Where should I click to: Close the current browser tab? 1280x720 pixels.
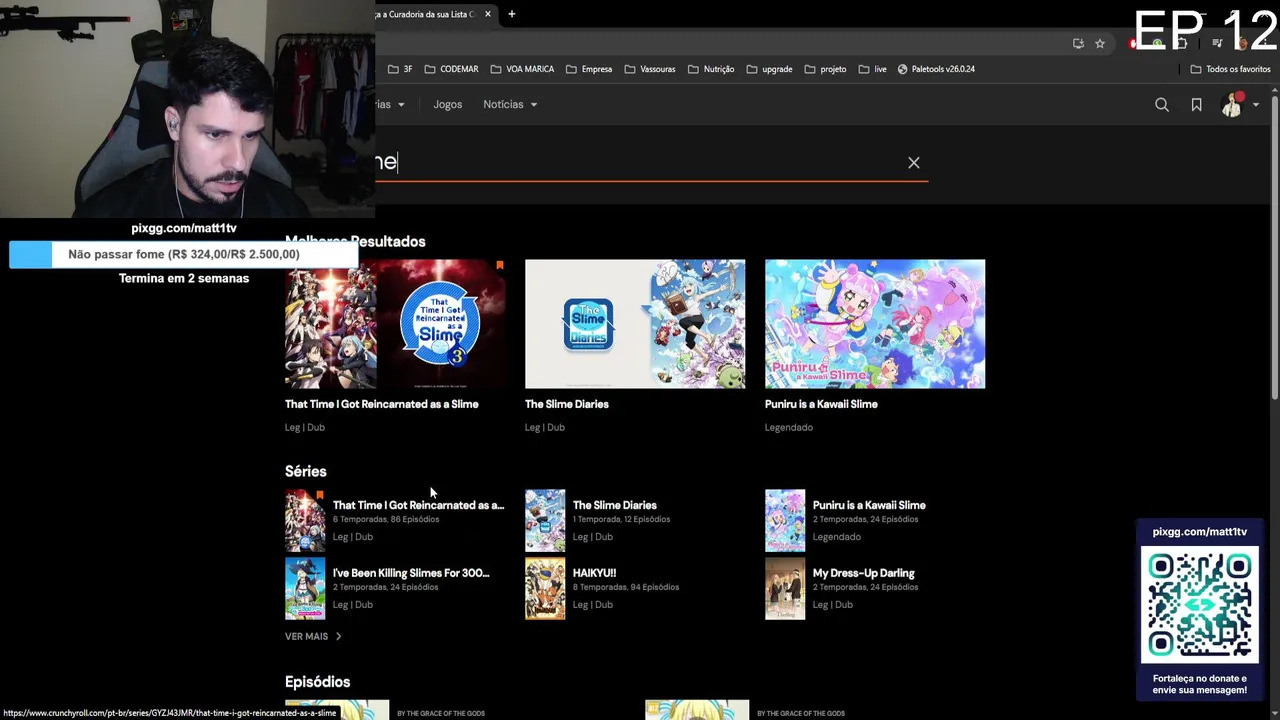488,14
